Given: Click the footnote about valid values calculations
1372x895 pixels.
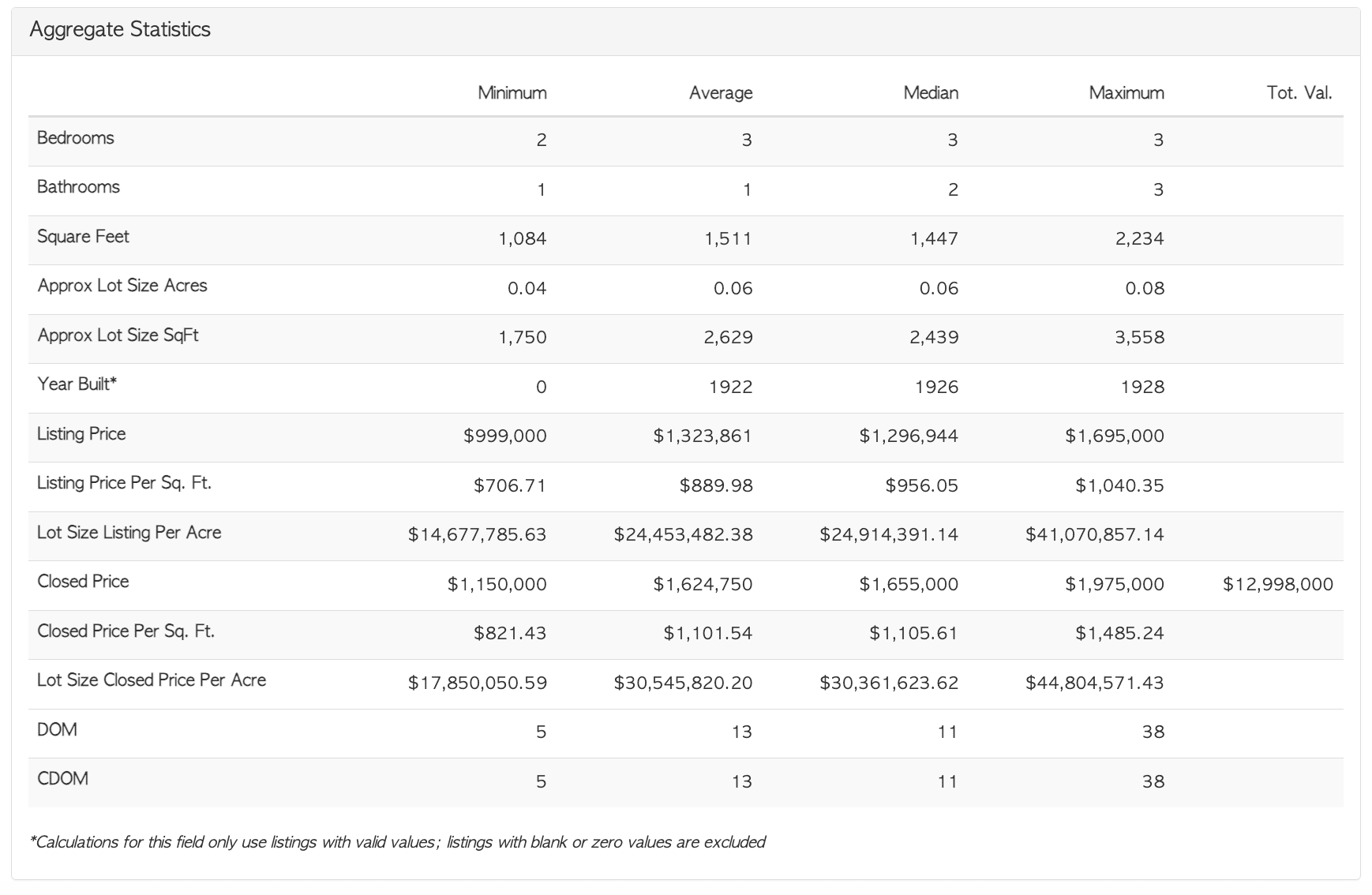Looking at the screenshot, I should click(397, 842).
